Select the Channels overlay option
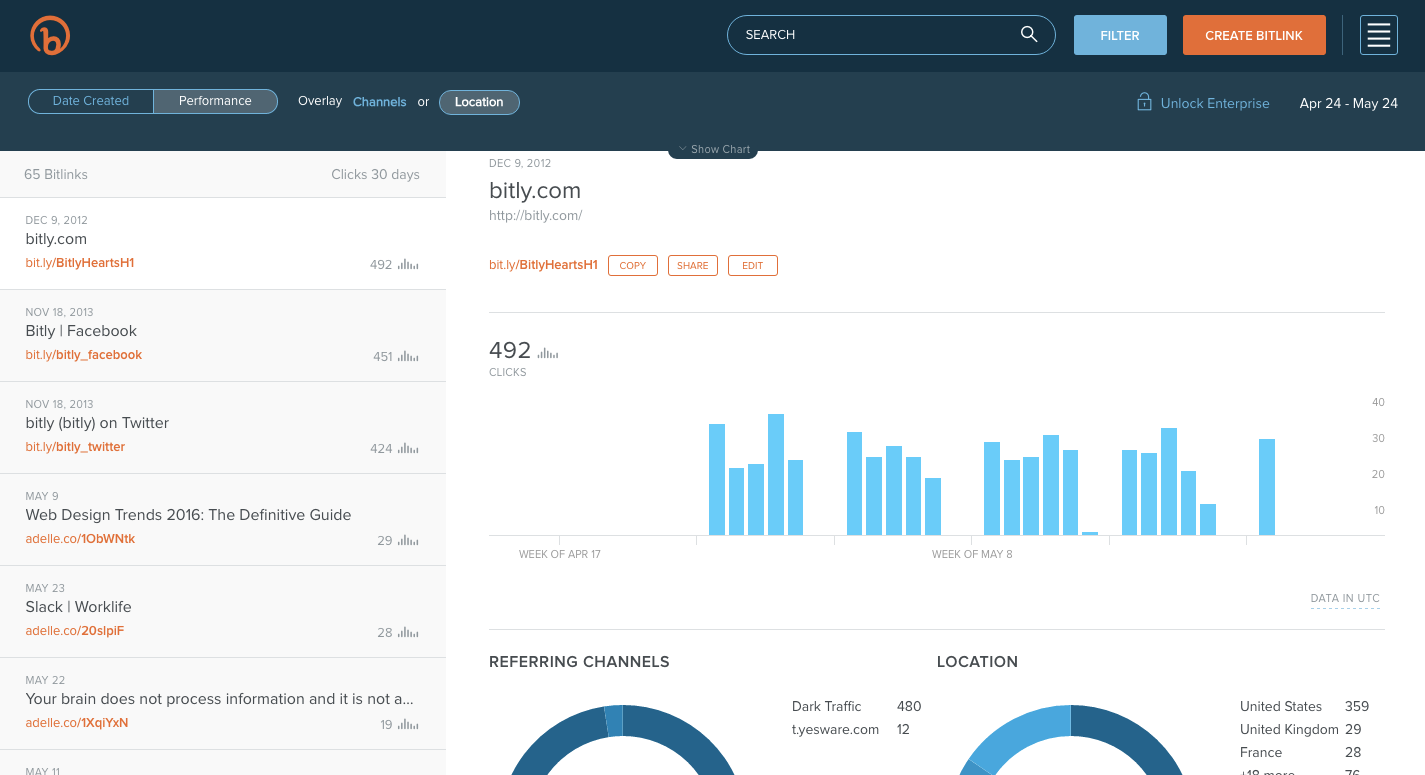 pyautogui.click(x=379, y=101)
